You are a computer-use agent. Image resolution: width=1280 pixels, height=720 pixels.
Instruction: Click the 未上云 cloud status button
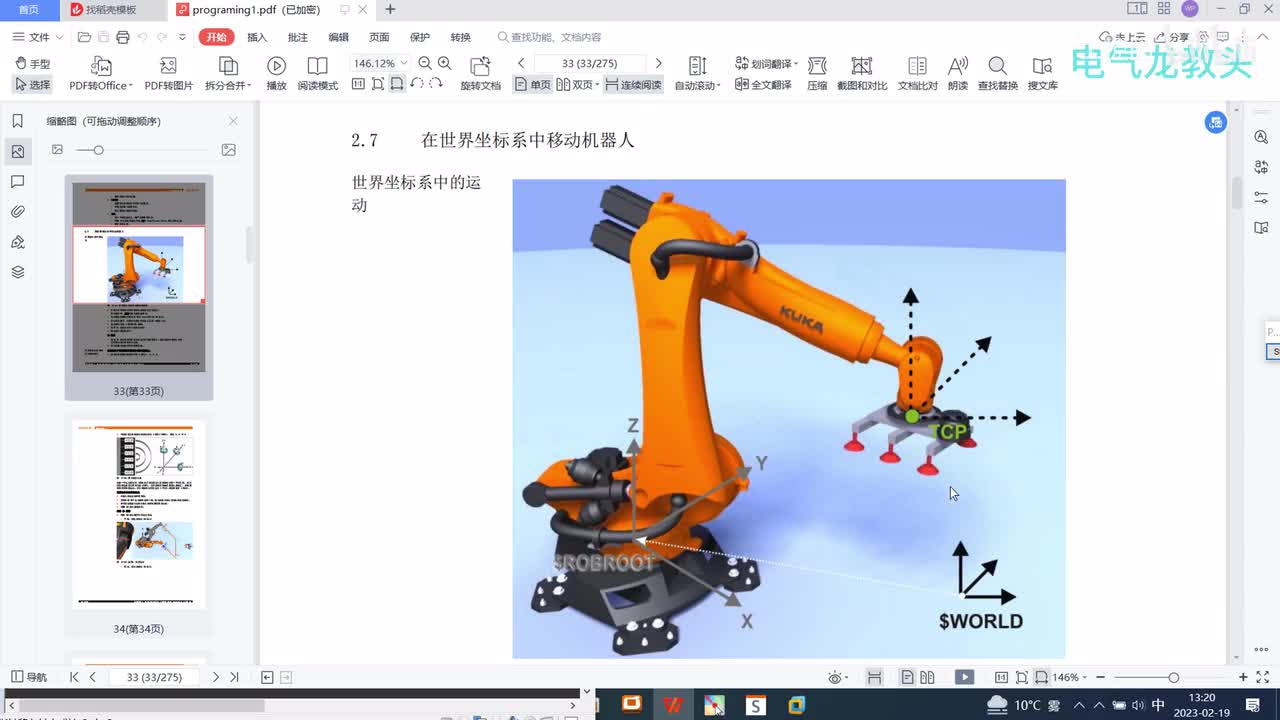(1122, 37)
